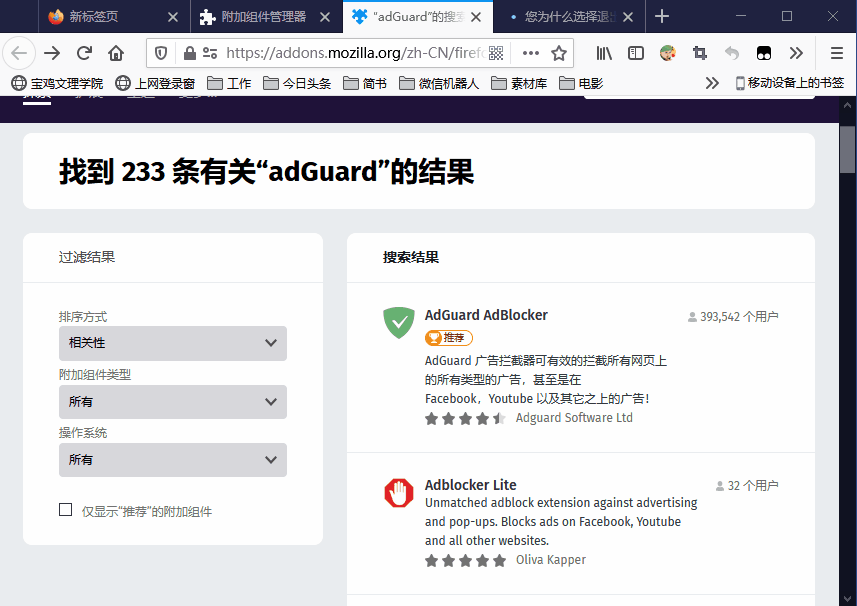
Task: Open the Adblocker Lite red hand icon
Action: pyautogui.click(x=399, y=492)
